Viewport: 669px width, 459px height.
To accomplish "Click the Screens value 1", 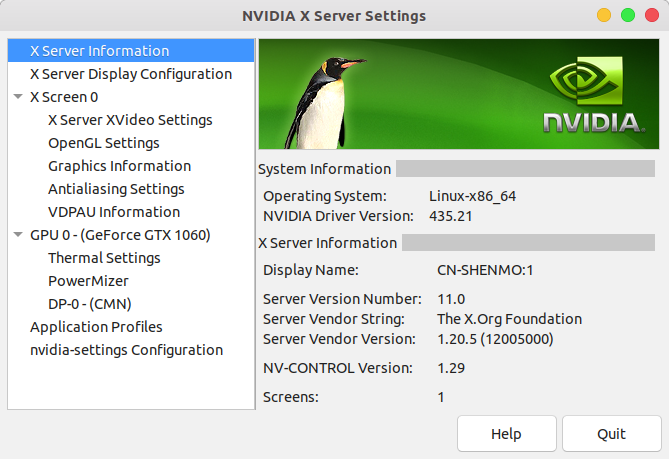I will pyautogui.click(x=441, y=397).
